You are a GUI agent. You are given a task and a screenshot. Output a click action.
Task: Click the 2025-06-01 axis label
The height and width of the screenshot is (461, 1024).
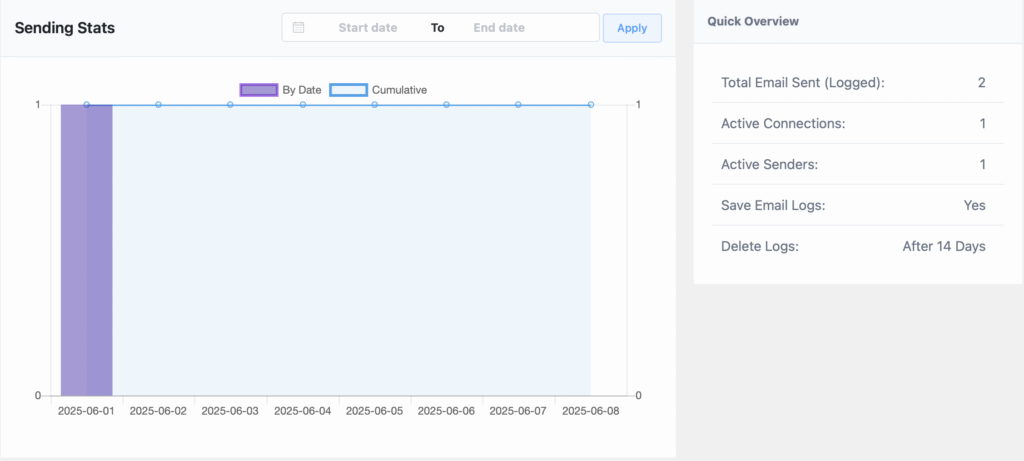tap(86, 411)
